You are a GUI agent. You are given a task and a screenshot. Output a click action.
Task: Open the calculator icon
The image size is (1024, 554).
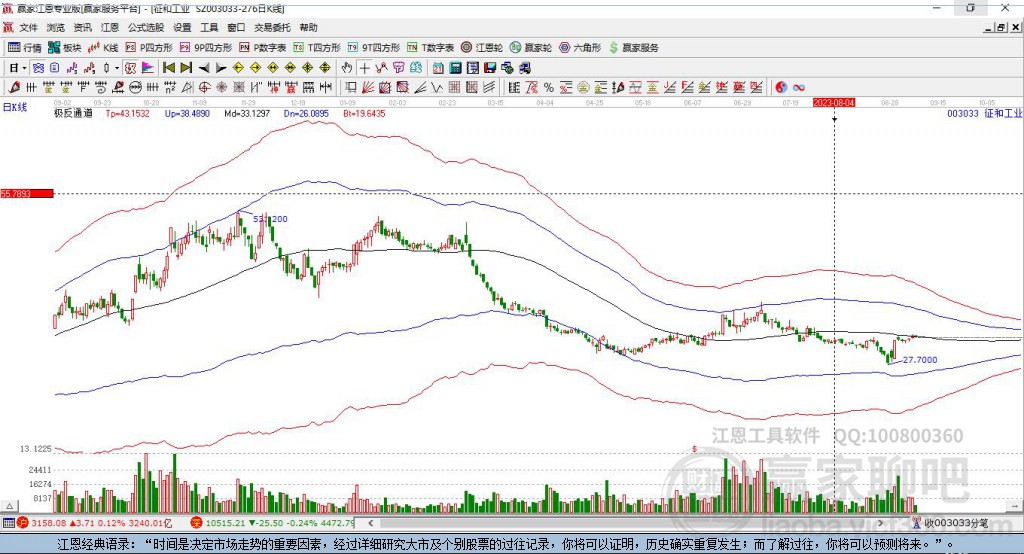[x=455, y=68]
